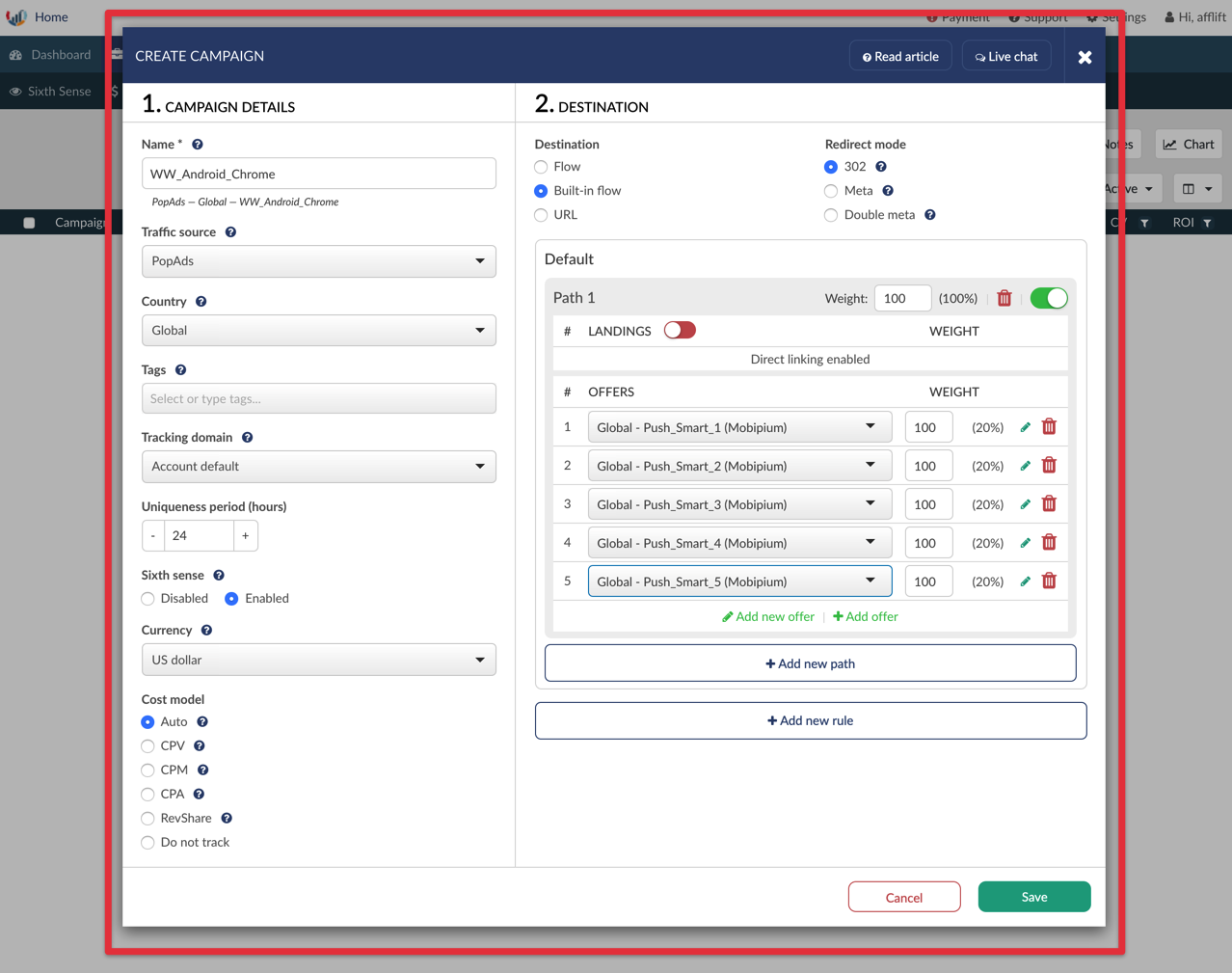This screenshot has height=973, width=1232.
Task: Edit offer Push_Smart_1 with pencil icon
Action: [1026, 427]
